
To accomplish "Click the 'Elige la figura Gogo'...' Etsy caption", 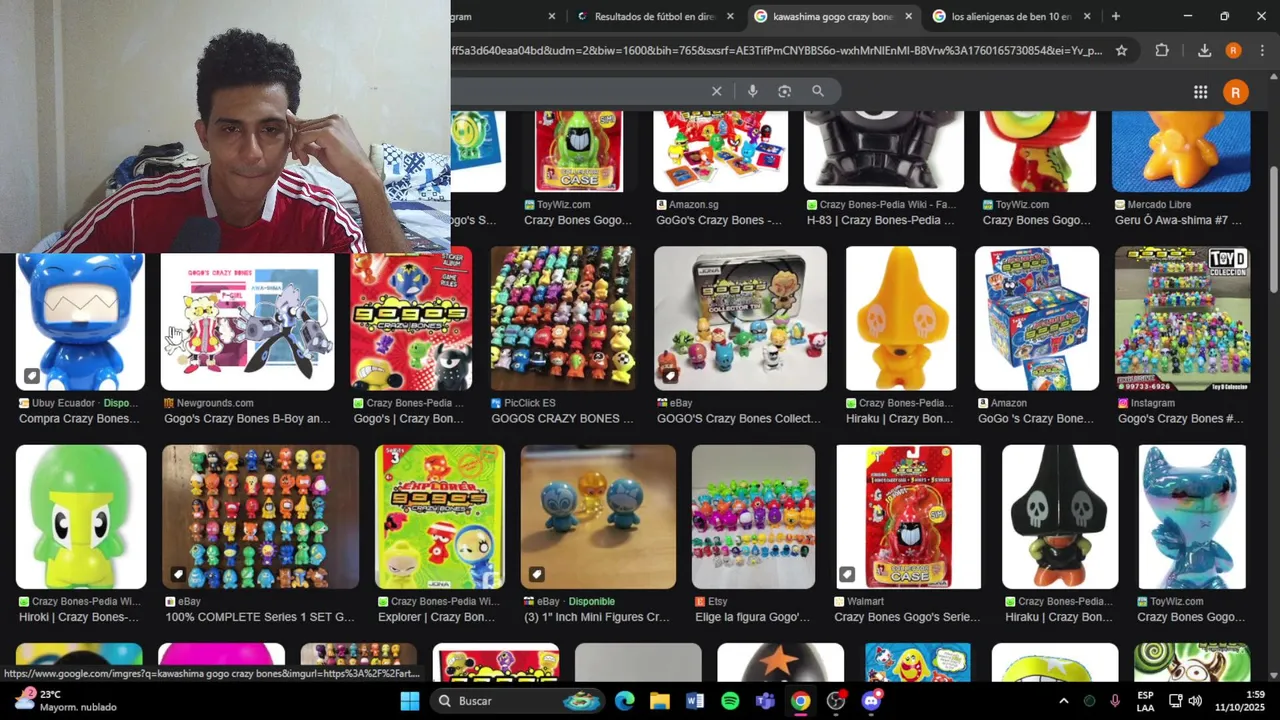I will (752, 617).
